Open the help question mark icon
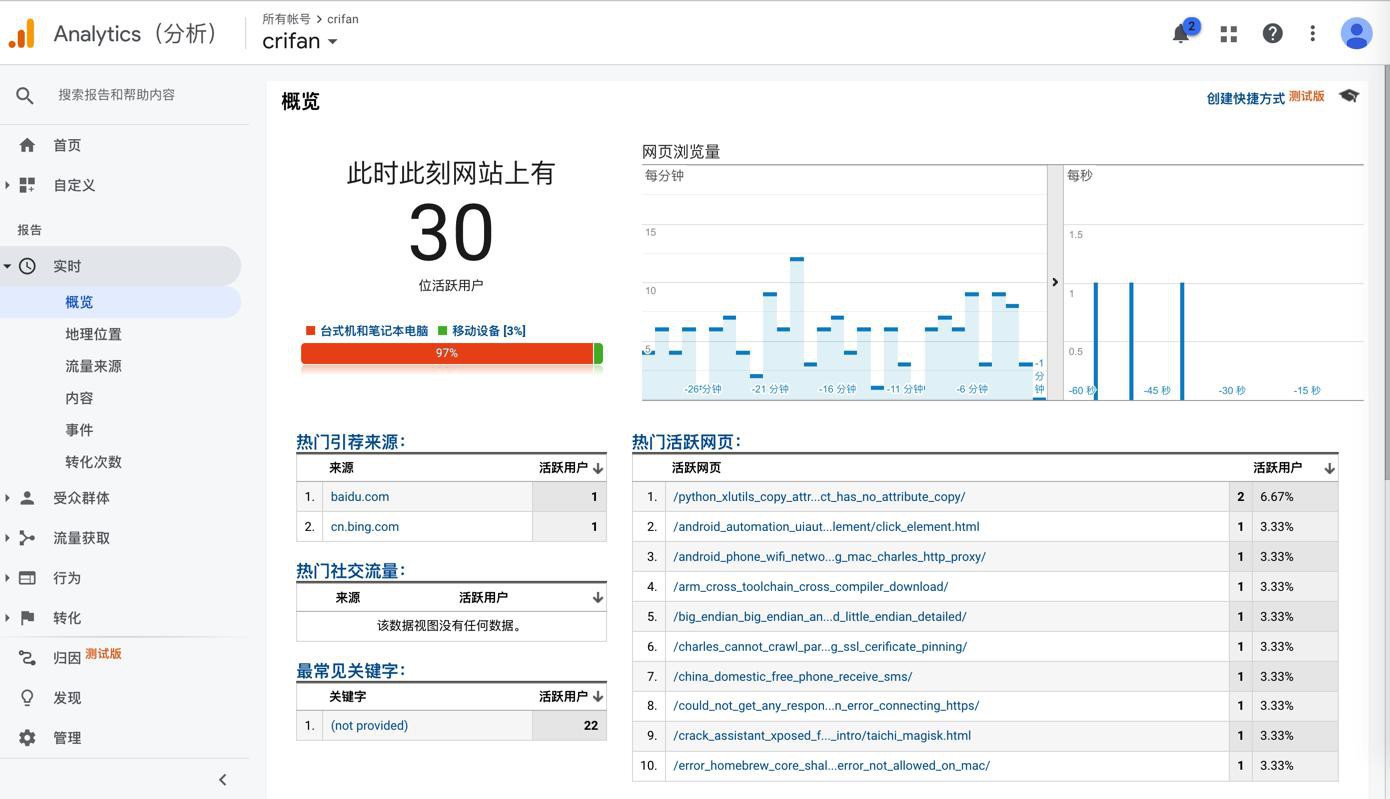1390x799 pixels. coord(1272,33)
